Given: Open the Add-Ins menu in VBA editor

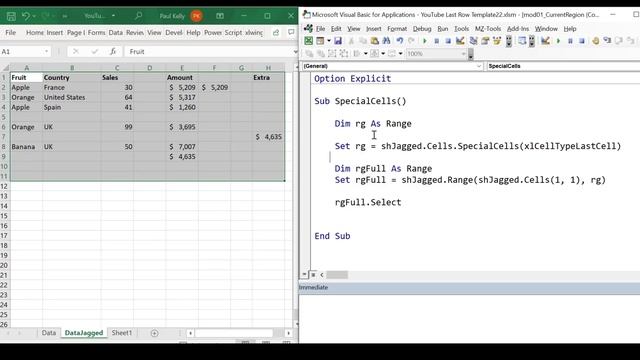Looking at the screenshot, I should click(518, 29).
